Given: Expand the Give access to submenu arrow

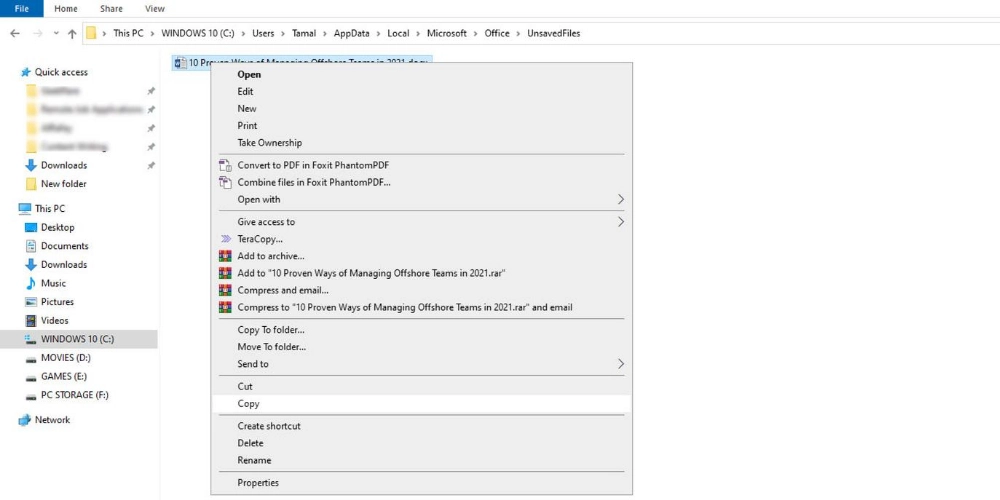Looking at the screenshot, I should 621,222.
